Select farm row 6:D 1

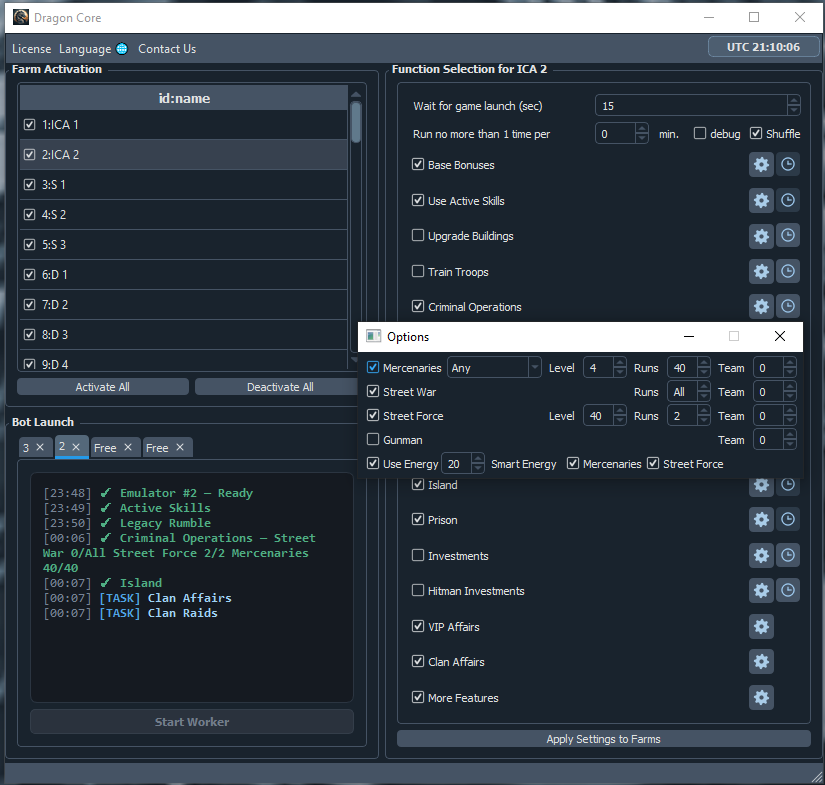pyautogui.click(x=183, y=275)
